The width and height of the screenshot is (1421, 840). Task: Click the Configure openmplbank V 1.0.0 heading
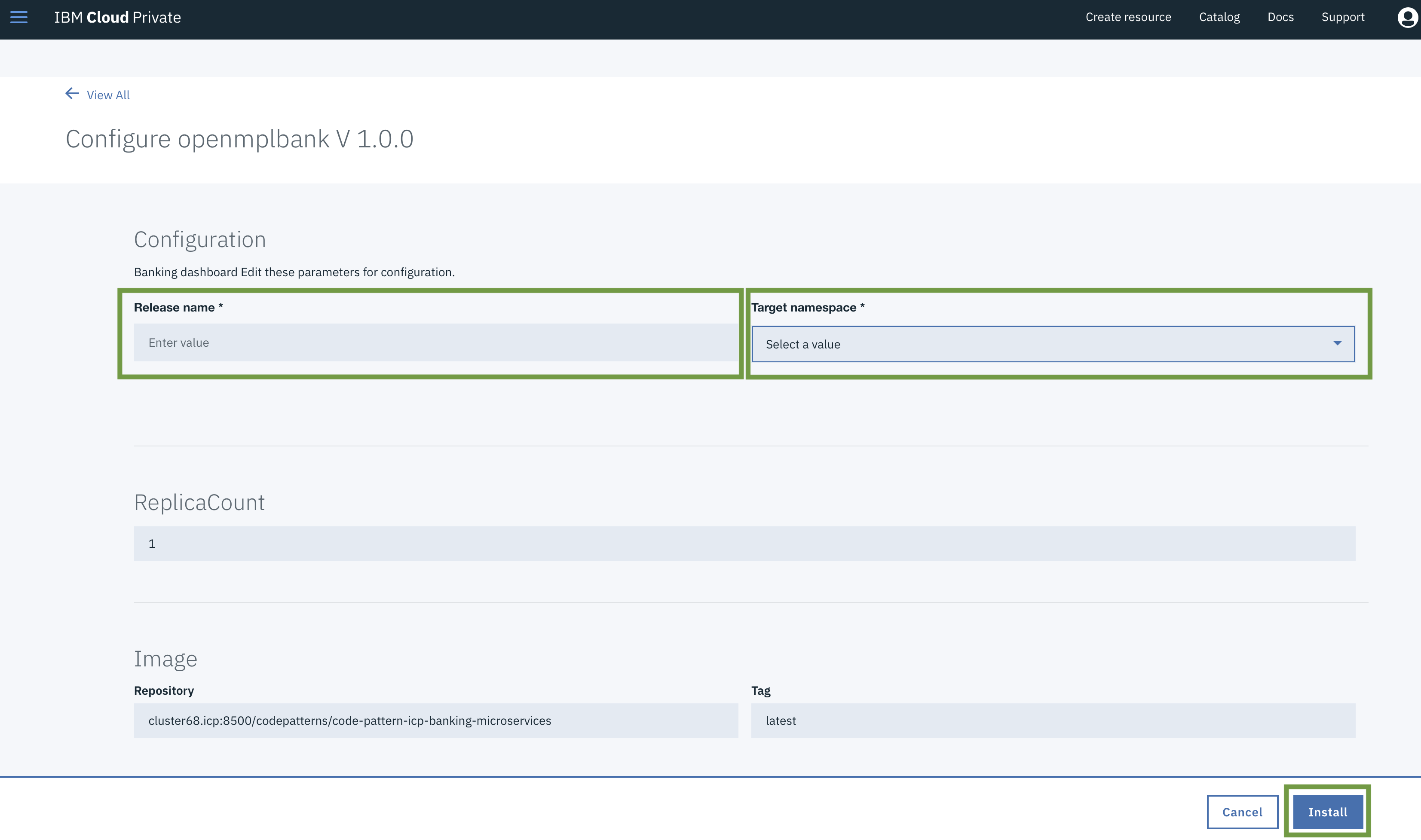[x=239, y=139]
